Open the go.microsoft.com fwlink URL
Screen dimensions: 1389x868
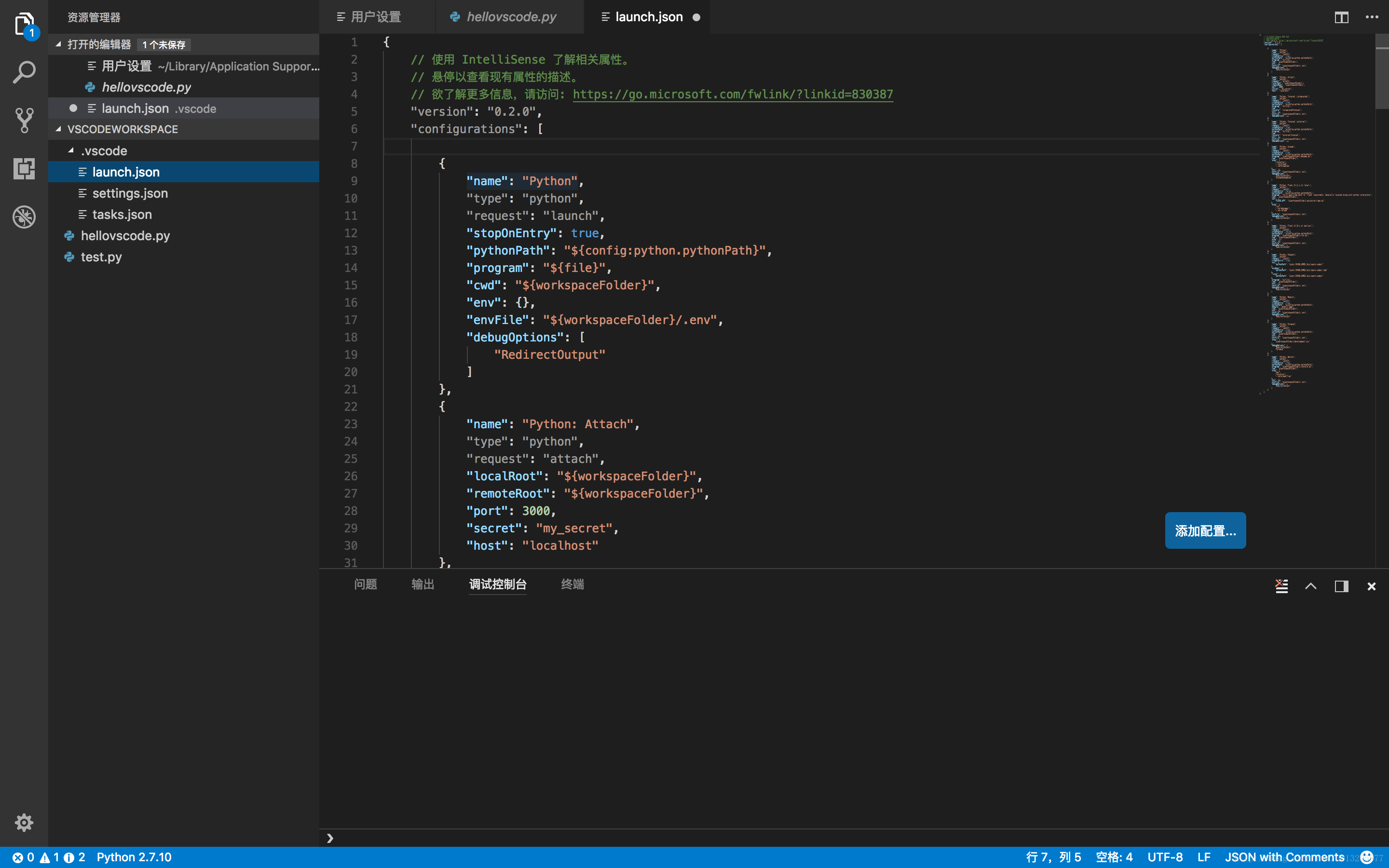733,94
